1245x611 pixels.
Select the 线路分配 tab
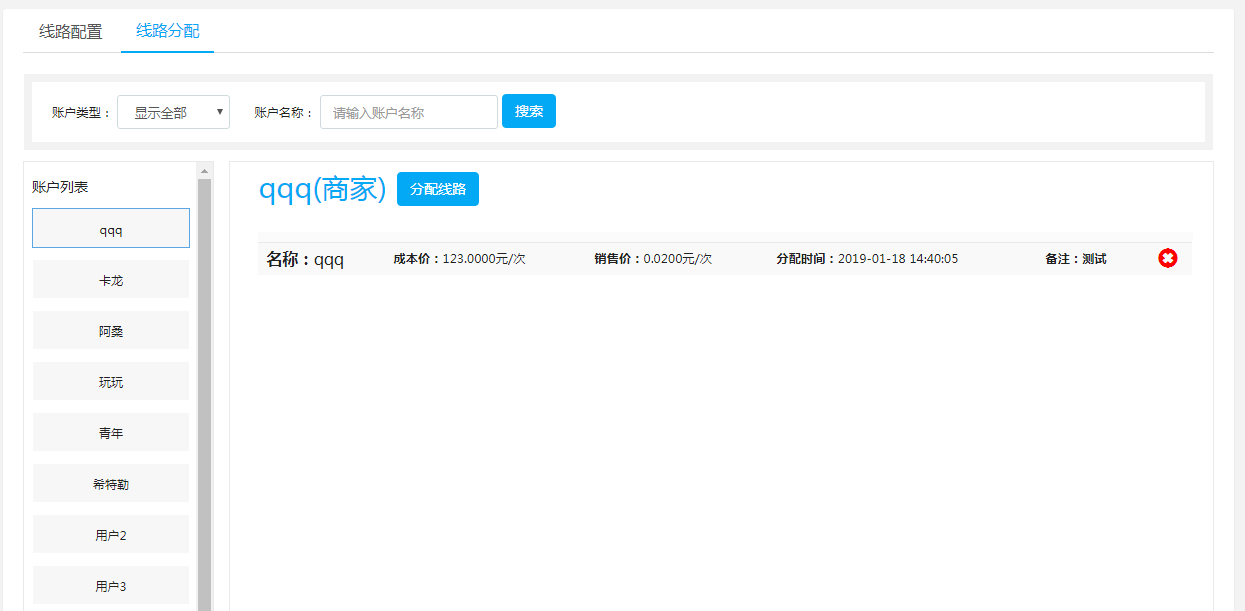[167, 31]
